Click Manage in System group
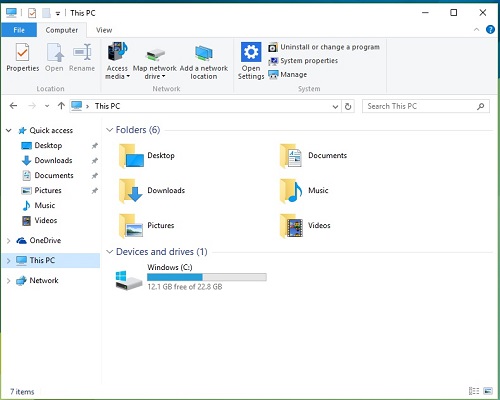Viewport: 500px width, 400px height. click(287, 74)
